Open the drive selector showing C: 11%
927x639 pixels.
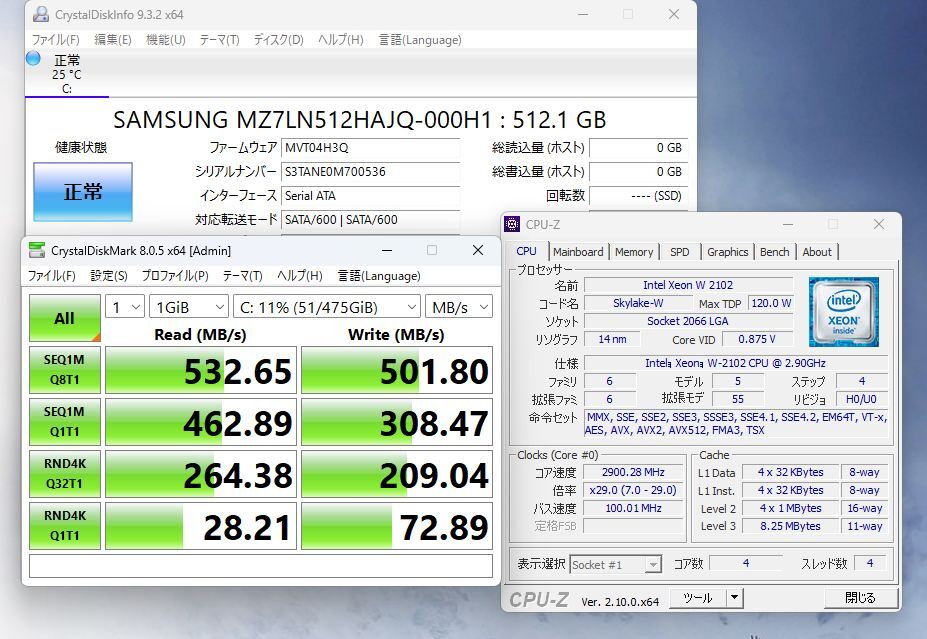(x=327, y=307)
